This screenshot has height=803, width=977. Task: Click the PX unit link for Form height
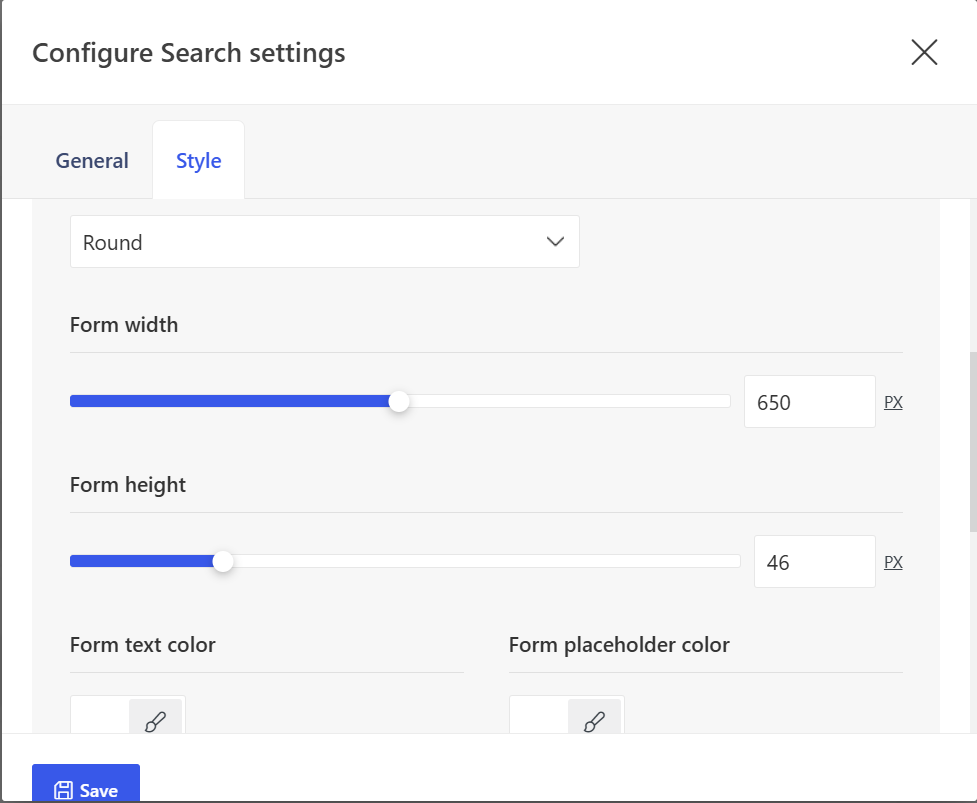click(x=893, y=563)
